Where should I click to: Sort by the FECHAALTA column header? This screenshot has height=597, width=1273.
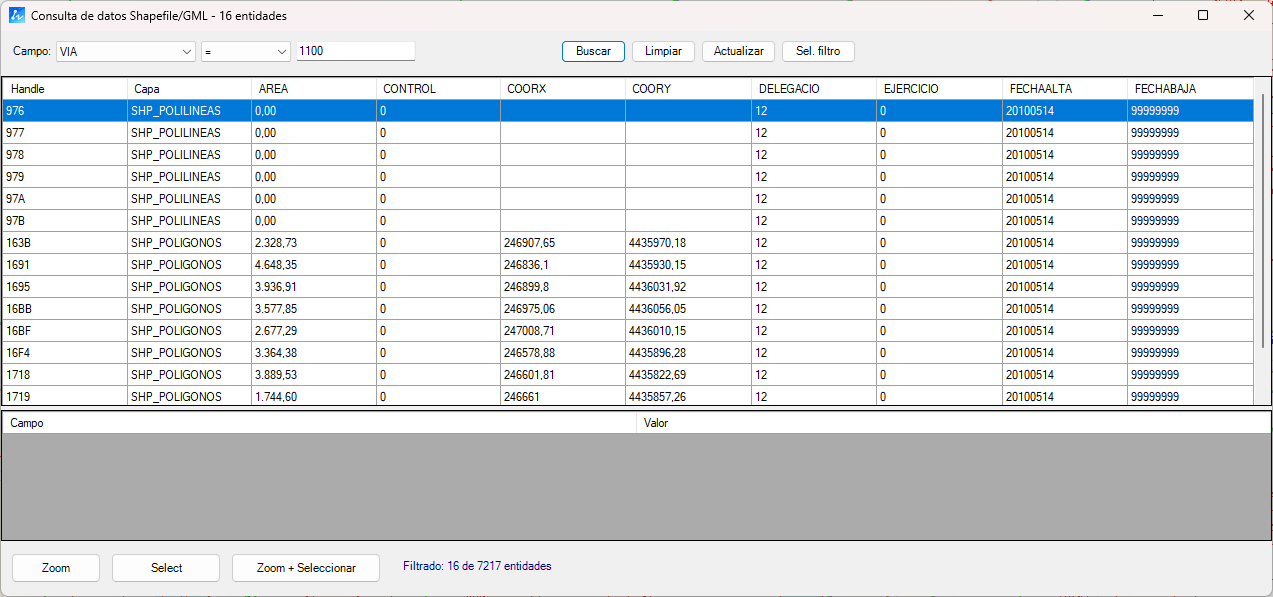coord(1060,88)
